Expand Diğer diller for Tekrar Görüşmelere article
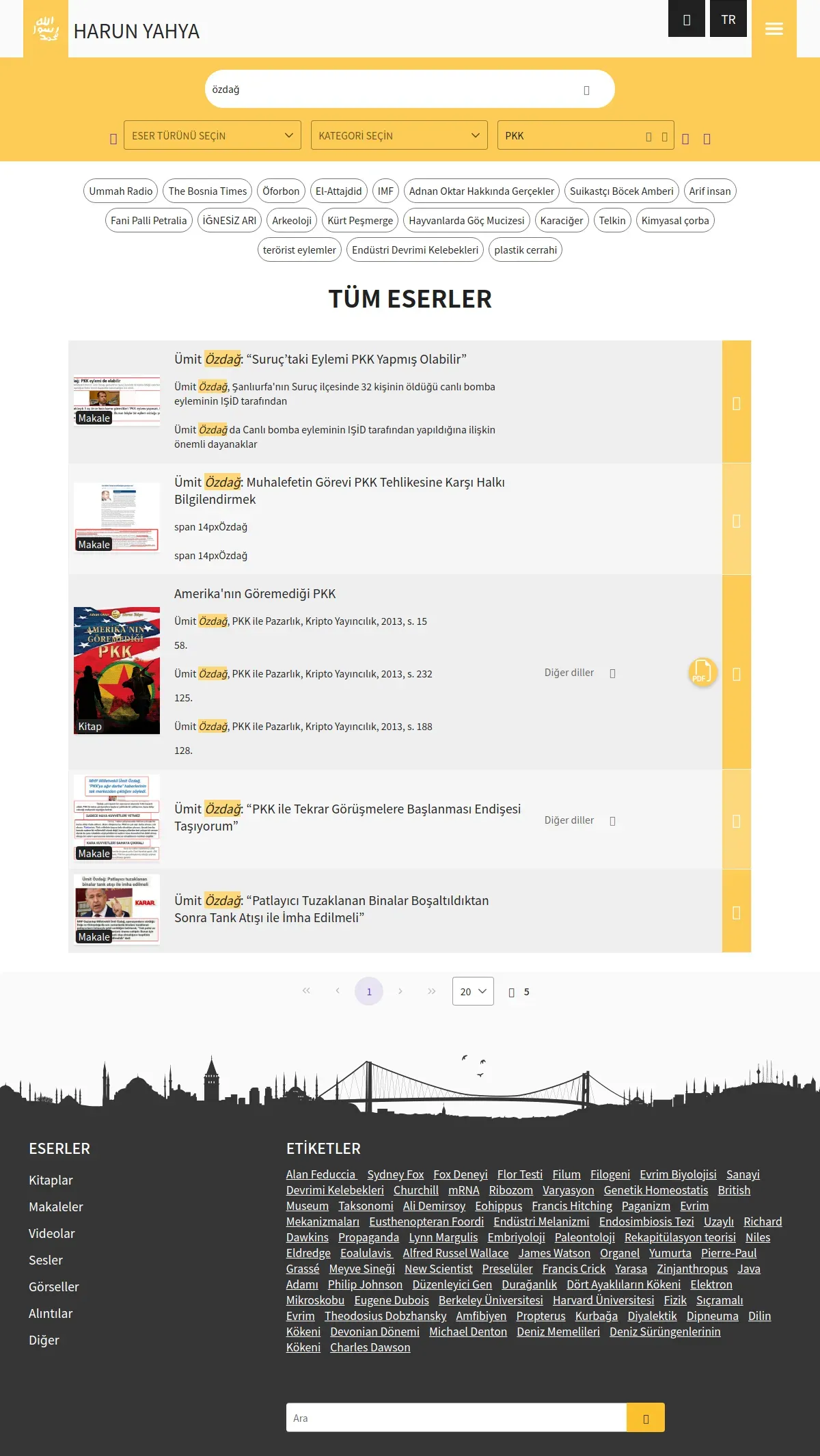This screenshot has height=1456, width=820. pos(580,820)
